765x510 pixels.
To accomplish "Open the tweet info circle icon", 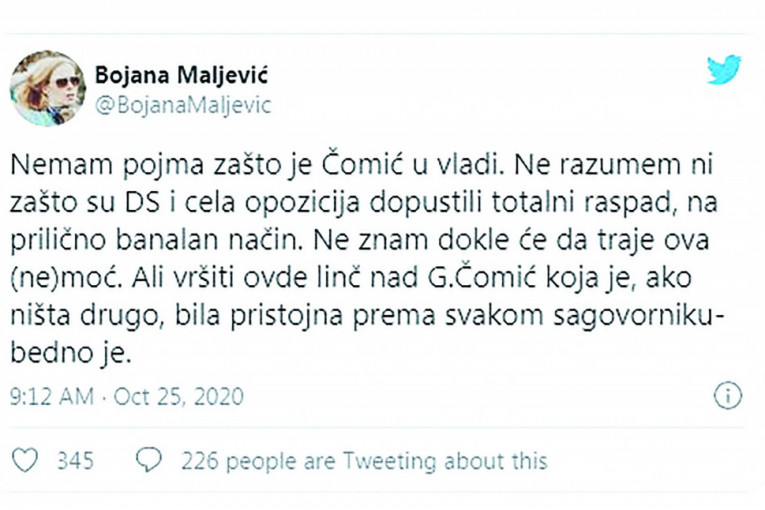I will [727, 395].
